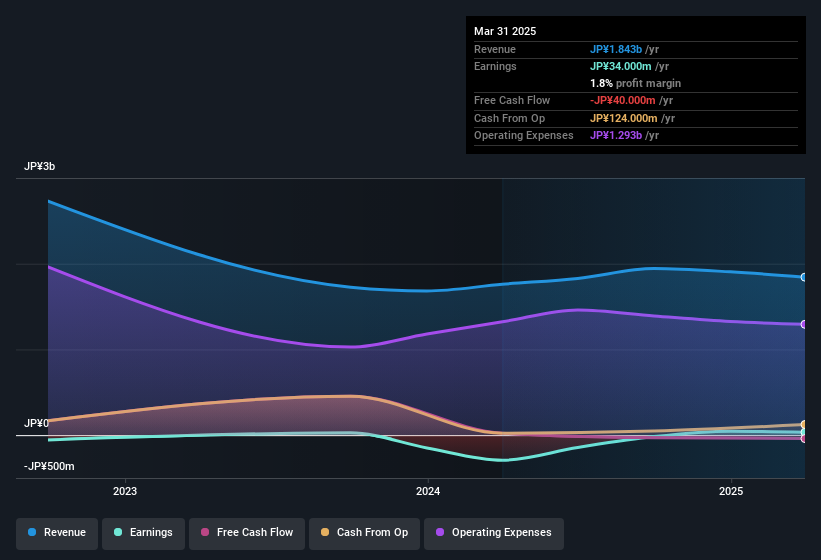Screen dimensions: 821x560
Task: Click the 2024 x-axis label
Action: click(x=428, y=491)
